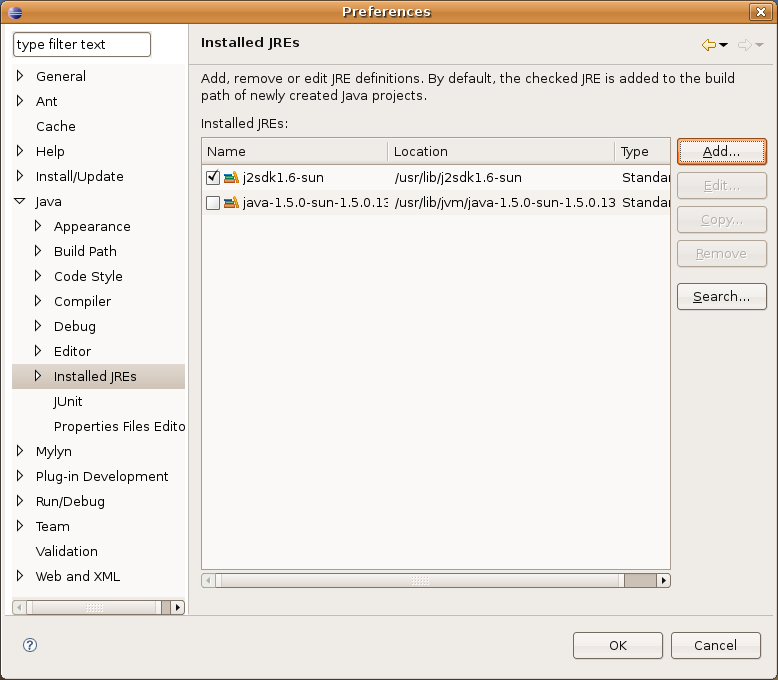This screenshot has height=680, width=778.
Task: Open the Validation preferences page
Action: pos(66,551)
